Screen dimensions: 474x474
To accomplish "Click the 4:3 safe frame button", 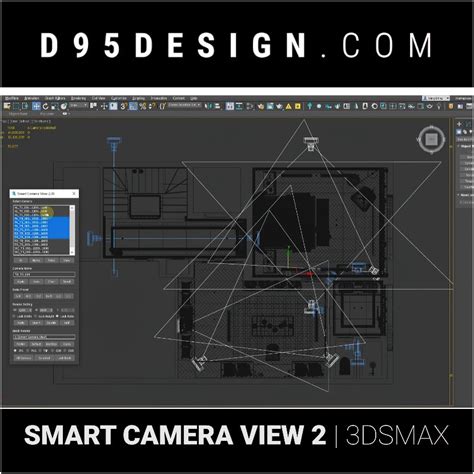I will pos(28,296).
